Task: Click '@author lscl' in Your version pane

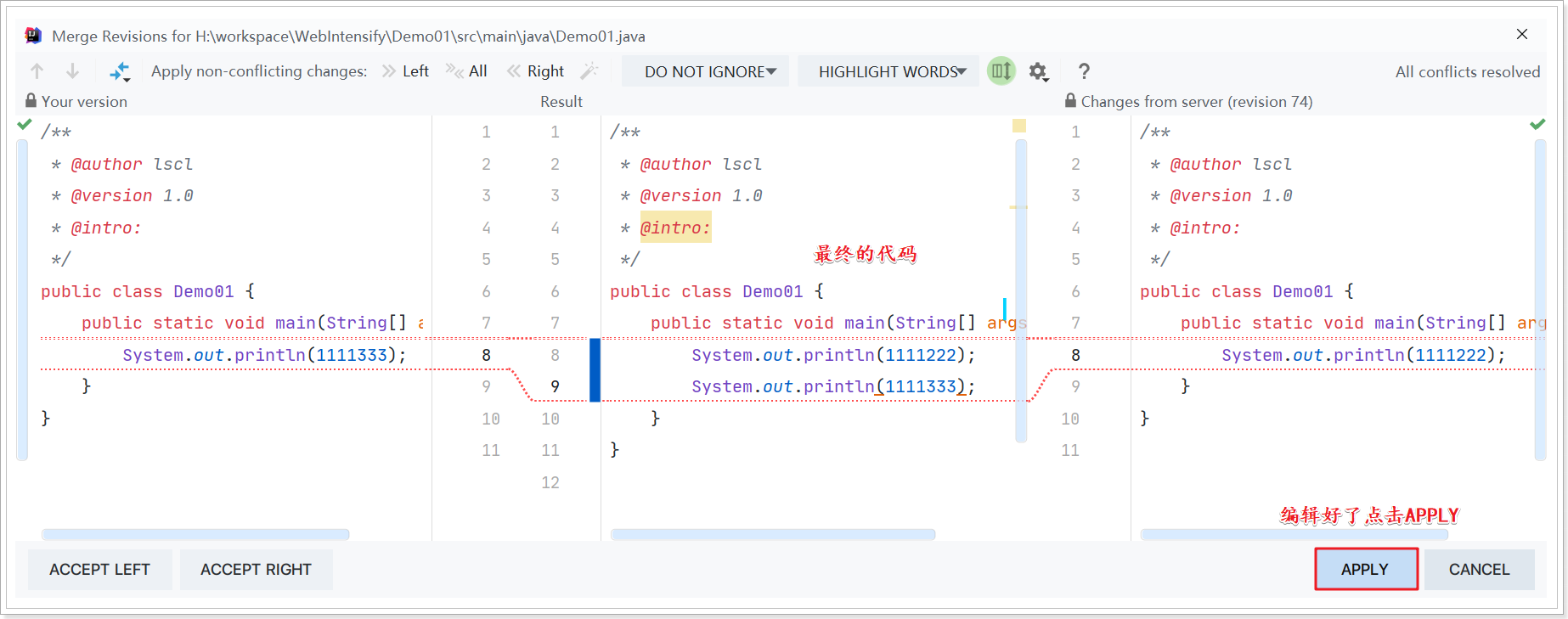Action: click(132, 164)
